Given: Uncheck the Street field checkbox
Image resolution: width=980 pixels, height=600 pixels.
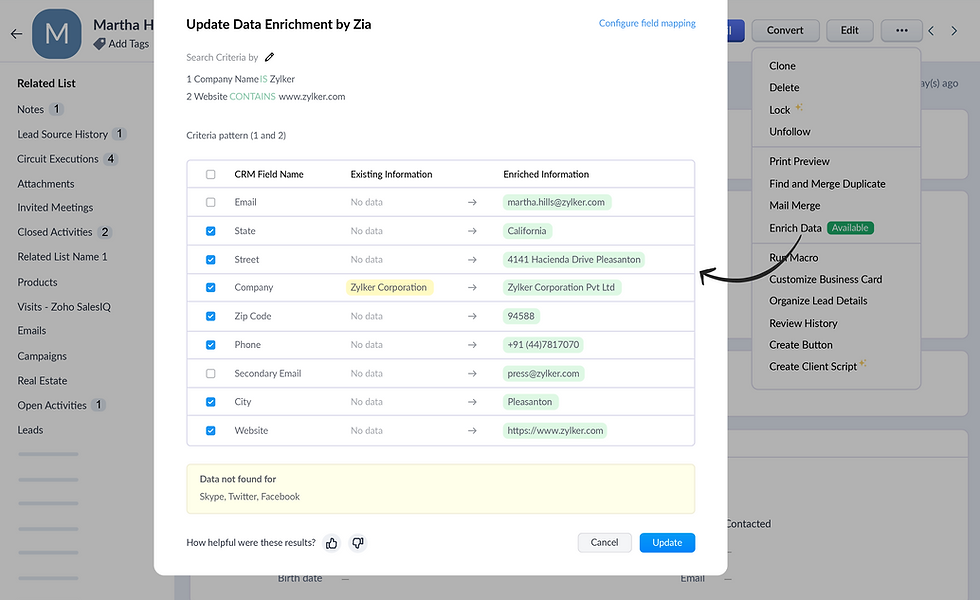Looking at the screenshot, I should (211, 259).
